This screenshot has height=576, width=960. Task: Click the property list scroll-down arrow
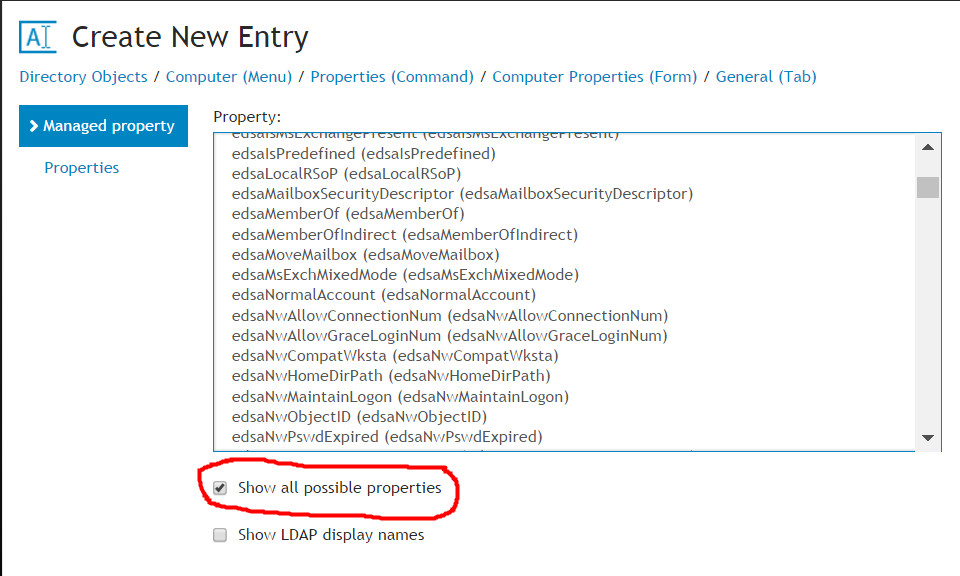(x=928, y=438)
